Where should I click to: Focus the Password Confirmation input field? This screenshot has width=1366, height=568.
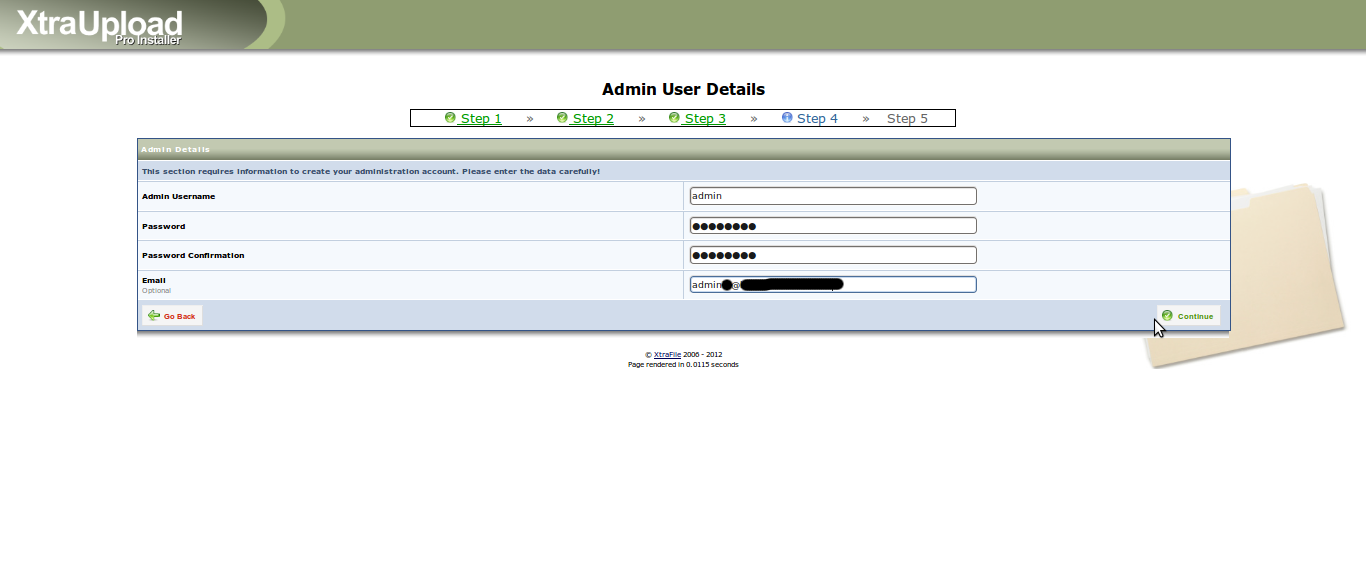click(833, 255)
